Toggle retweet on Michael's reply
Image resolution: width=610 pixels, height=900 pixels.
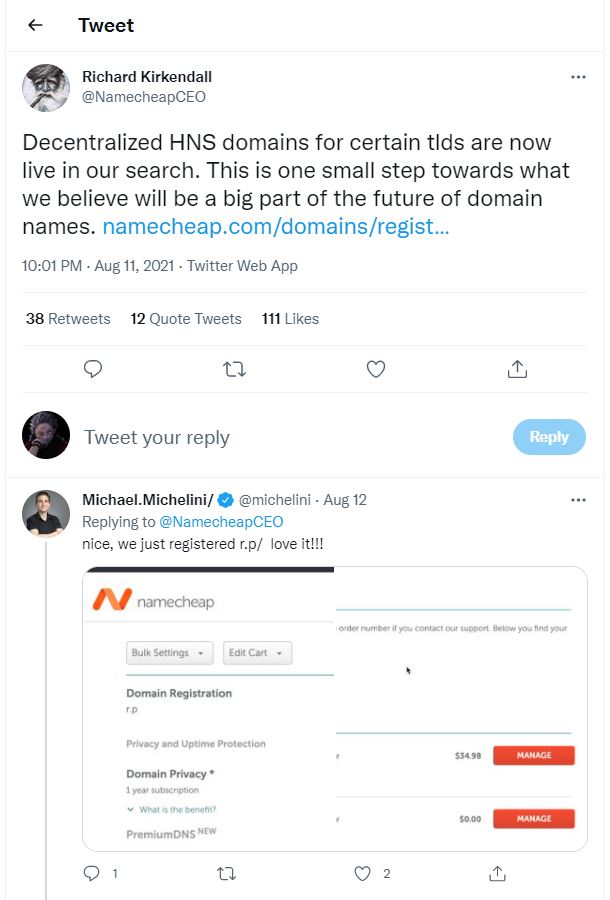226,872
